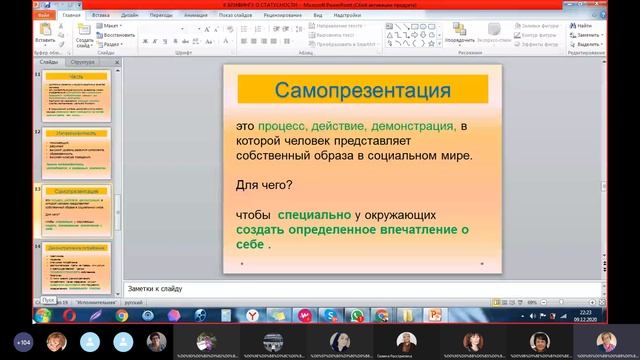Click the +104 participants badge

[24, 342]
